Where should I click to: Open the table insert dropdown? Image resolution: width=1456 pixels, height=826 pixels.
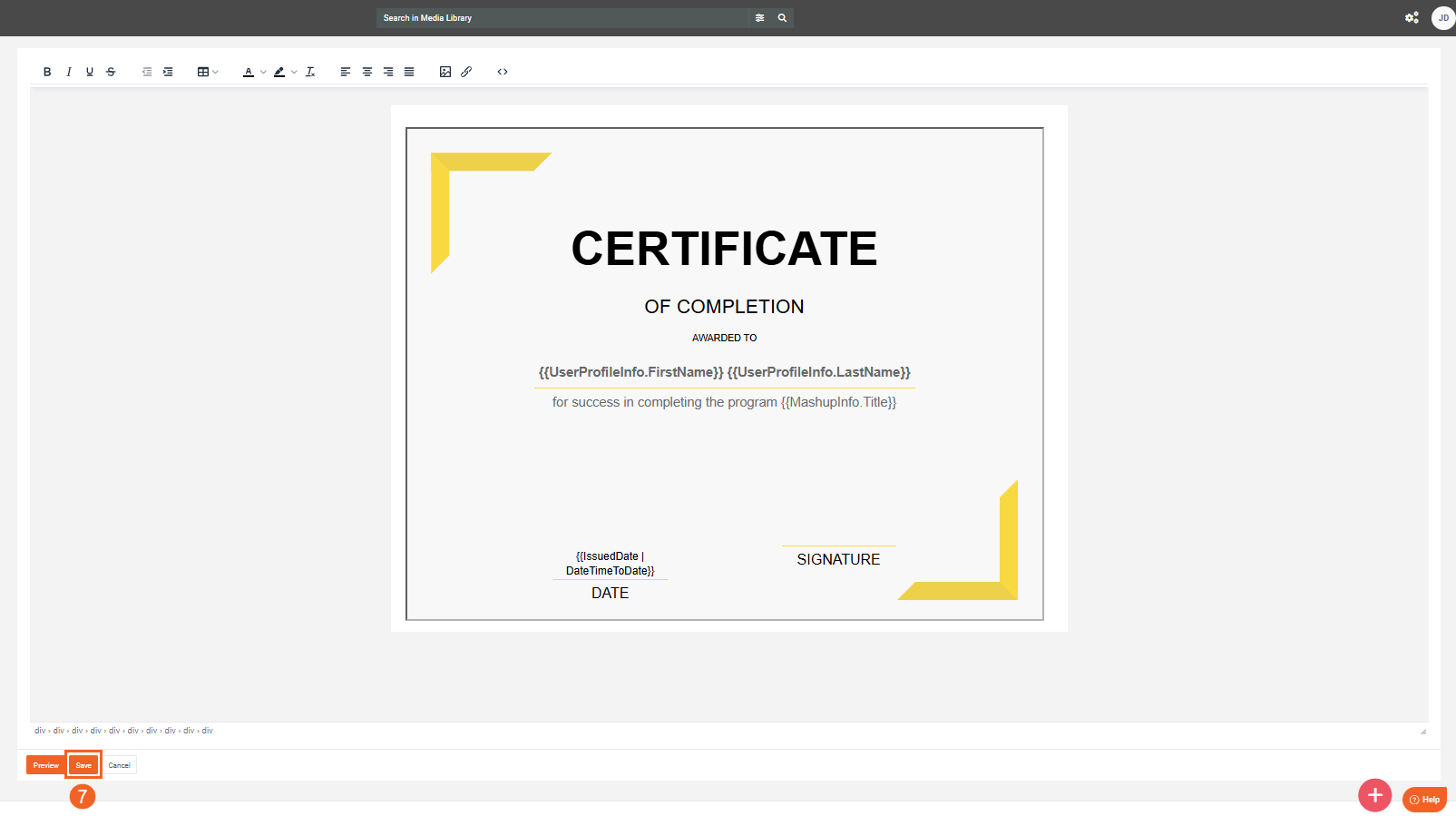(x=208, y=72)
